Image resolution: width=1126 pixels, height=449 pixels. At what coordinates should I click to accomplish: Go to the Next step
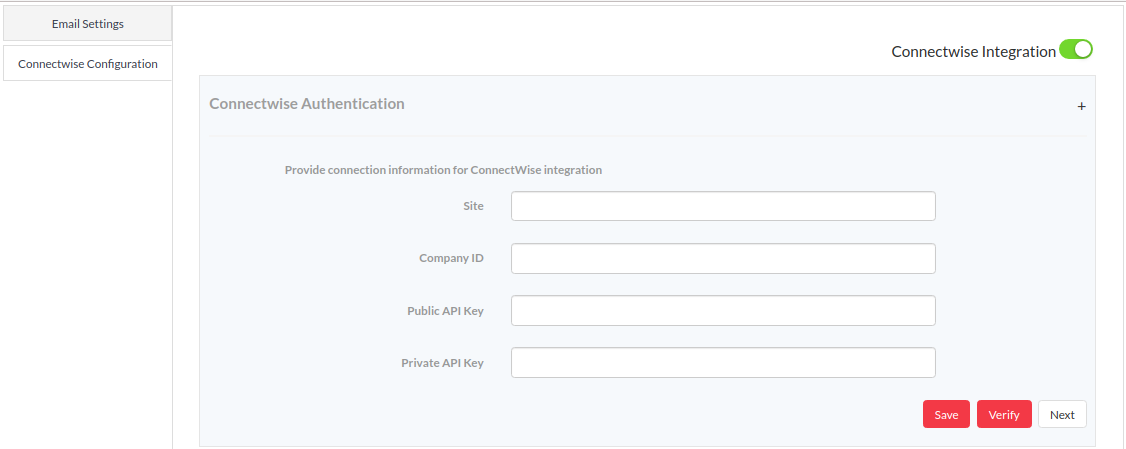point(1062,415)
